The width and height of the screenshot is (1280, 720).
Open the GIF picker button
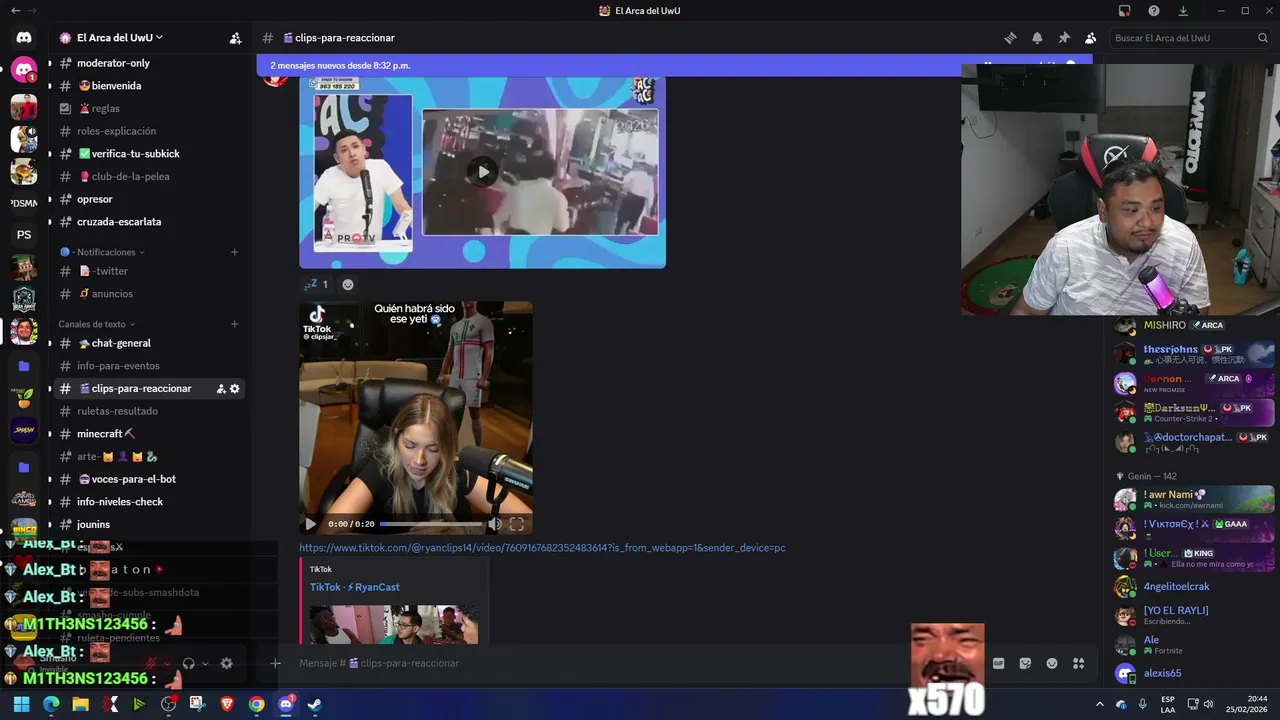pyautogui.click(x=998, y=663)
